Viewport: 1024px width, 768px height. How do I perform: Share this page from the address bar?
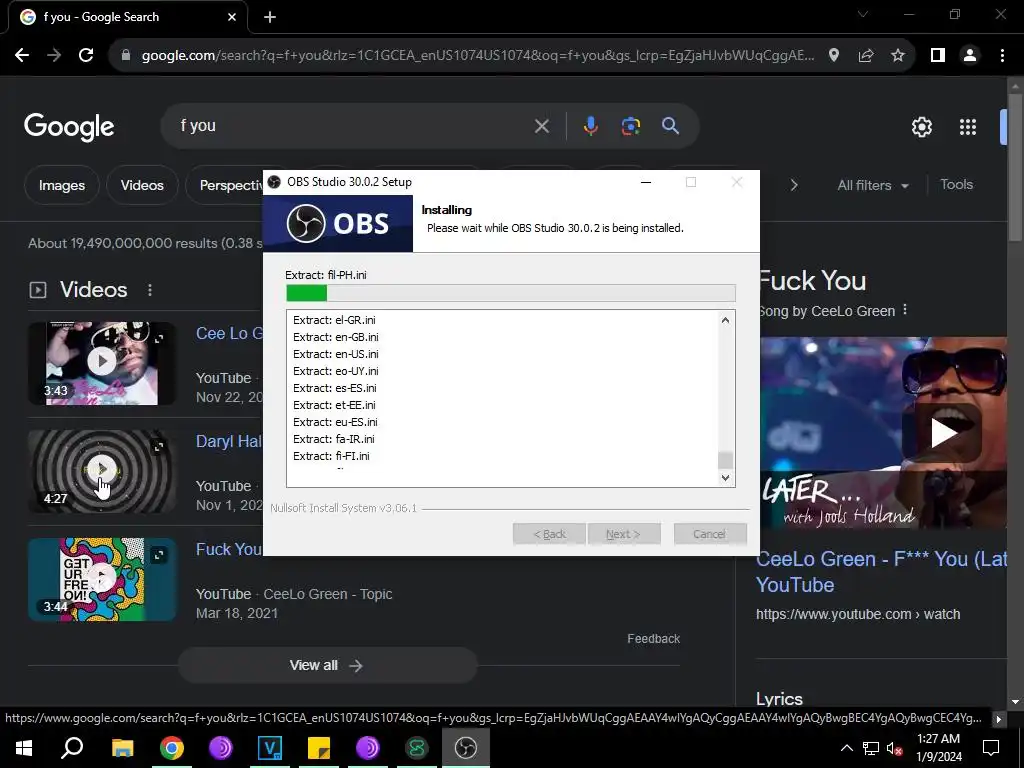(x=866, y=56)
